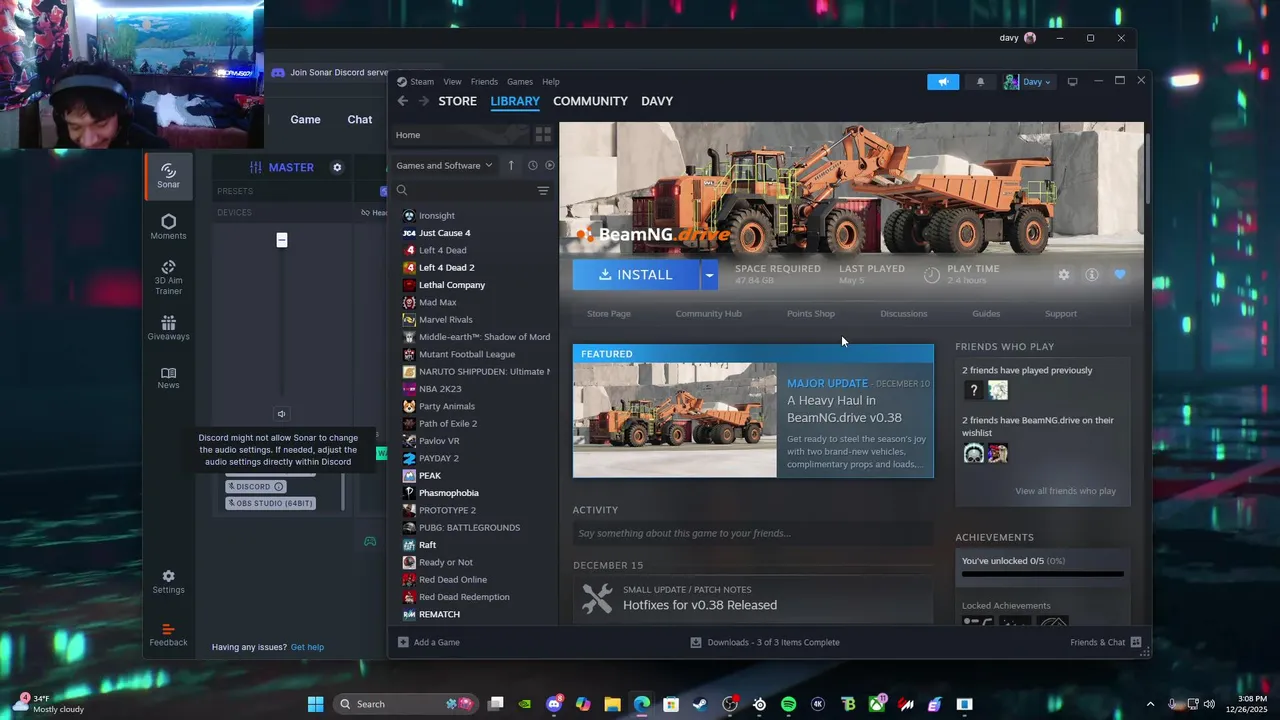
Task: Open the View menu in Steam
Action: 452,82
